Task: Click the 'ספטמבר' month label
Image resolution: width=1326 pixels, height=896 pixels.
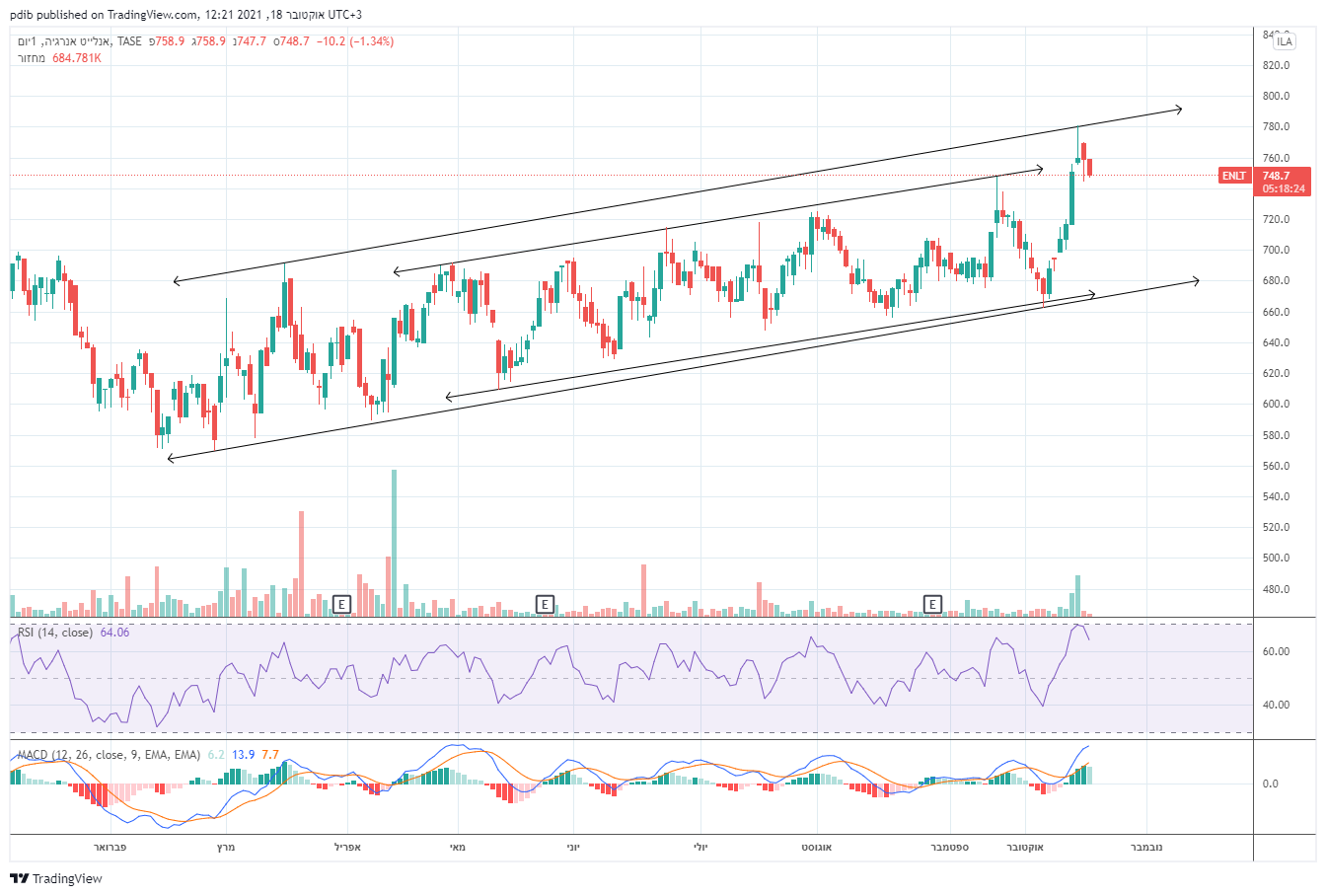Action: click(950, 847)
